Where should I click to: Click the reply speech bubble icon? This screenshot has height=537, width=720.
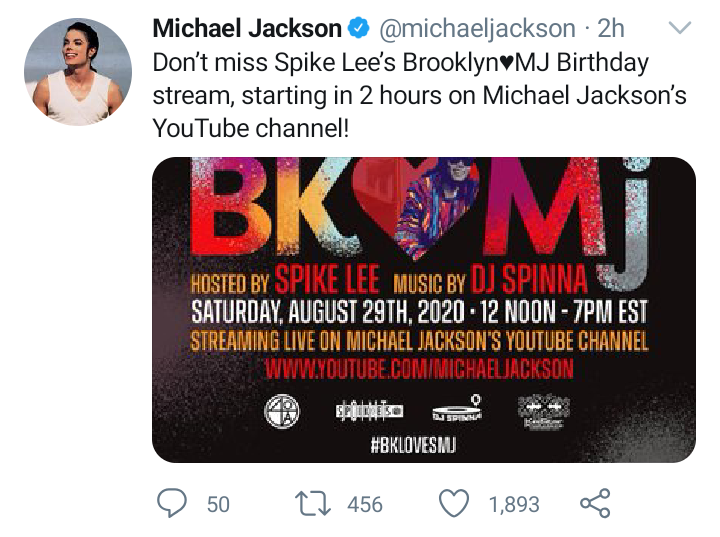point(172,503)
